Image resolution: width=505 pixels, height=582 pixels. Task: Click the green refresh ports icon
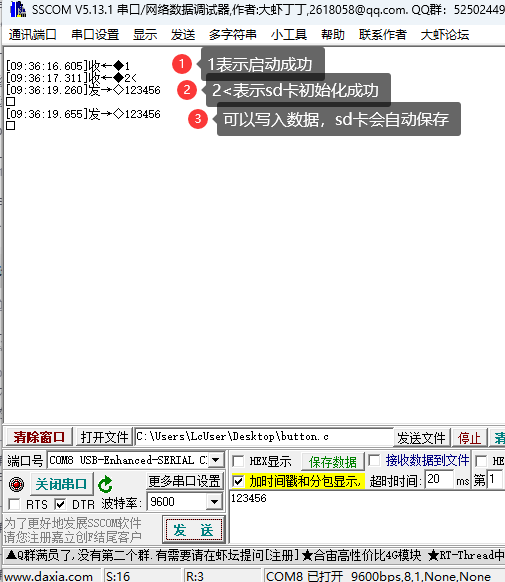click(105, 484)
